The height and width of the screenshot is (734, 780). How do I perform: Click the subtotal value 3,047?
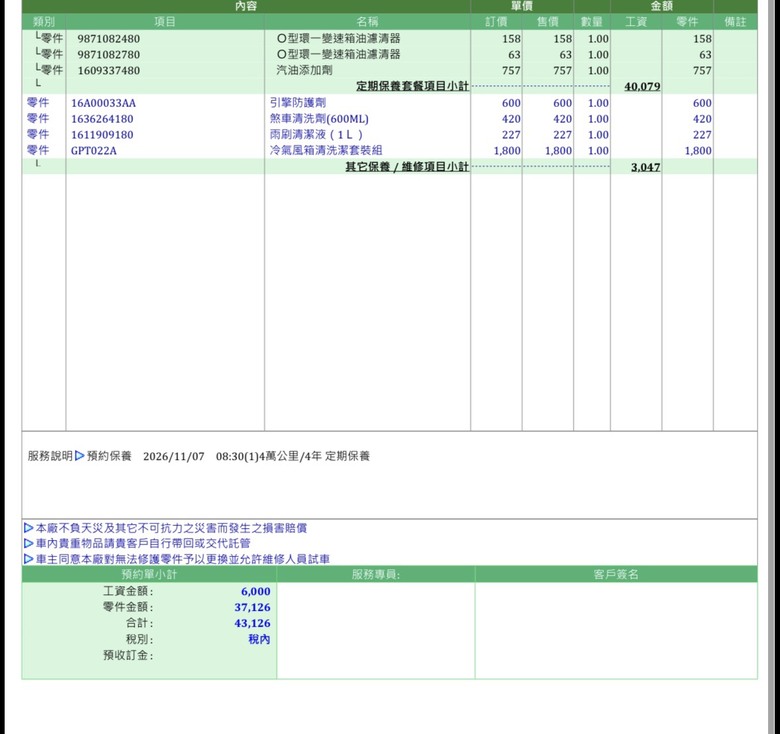pyautogui.click(x=646, y=167)
